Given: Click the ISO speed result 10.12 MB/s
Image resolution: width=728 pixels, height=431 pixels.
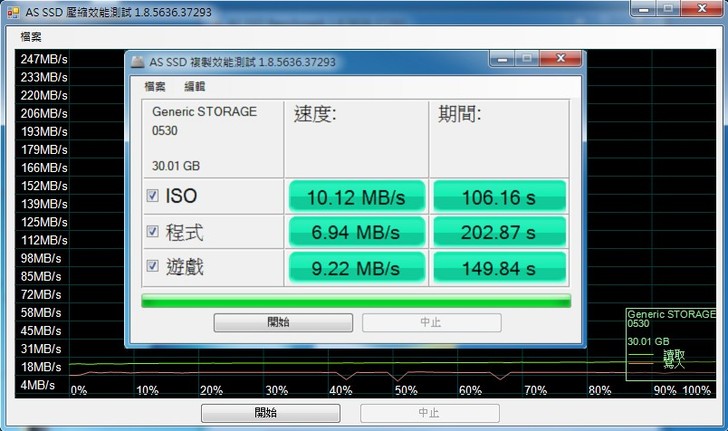Looking at the screenshot, I should tap(357, 196).
